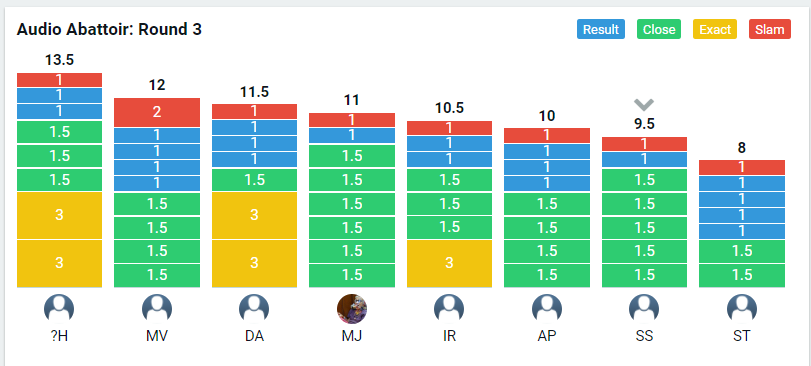The image size is (811, 366).
Task: Click the MJ player name label
Action: (352, 336)
